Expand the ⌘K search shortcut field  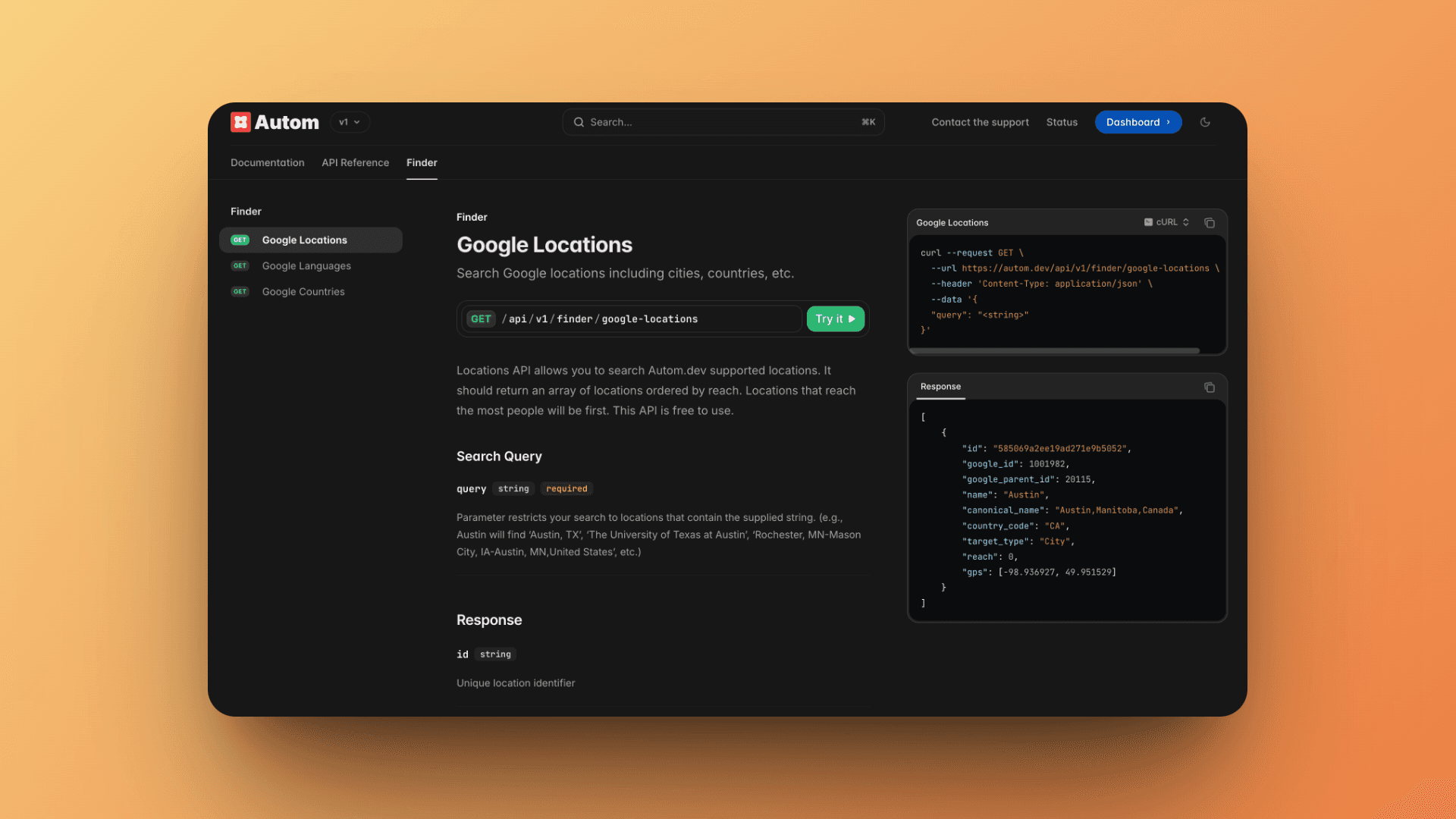[x=868, y=122]
